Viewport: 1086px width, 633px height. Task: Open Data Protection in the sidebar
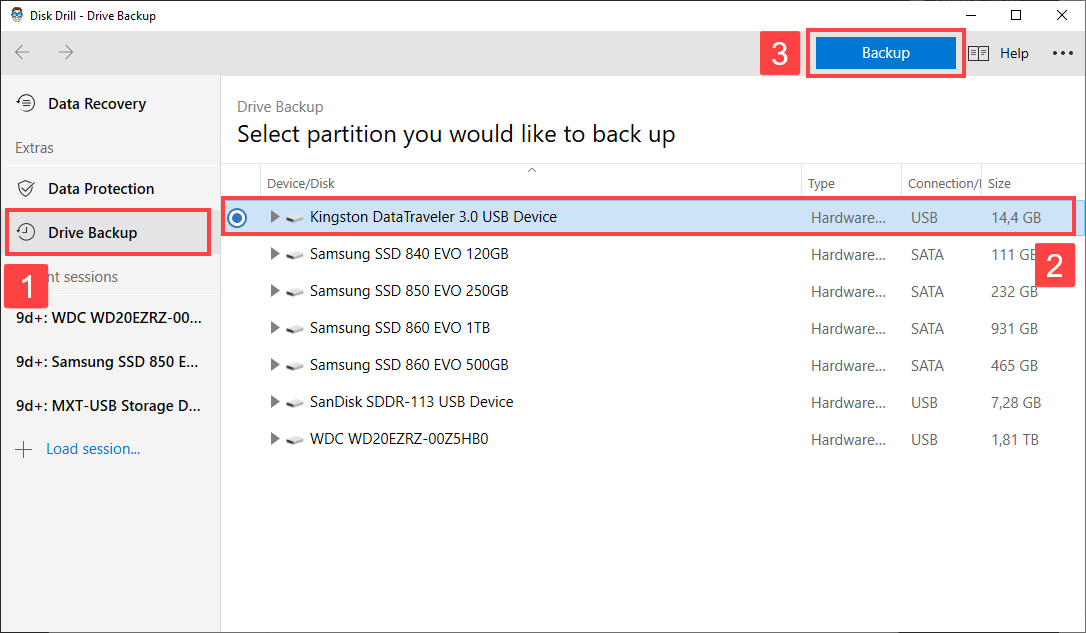pos(109,188)
